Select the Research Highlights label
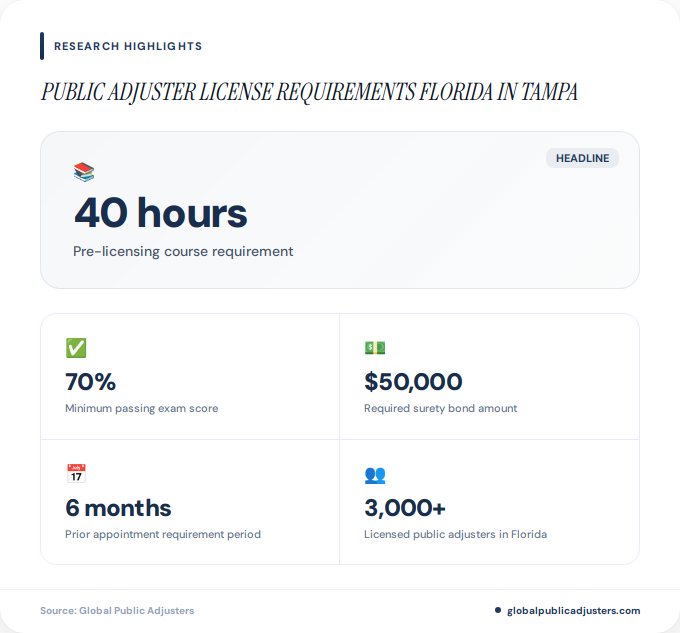Screen dimensions: 680x633 [x=128, y=46]
